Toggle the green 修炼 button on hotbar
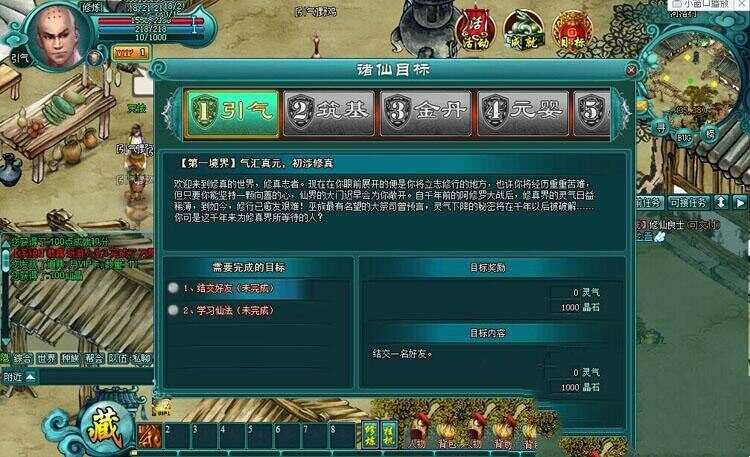Viewport: 750px width, 457px height. tap(369, 435)
